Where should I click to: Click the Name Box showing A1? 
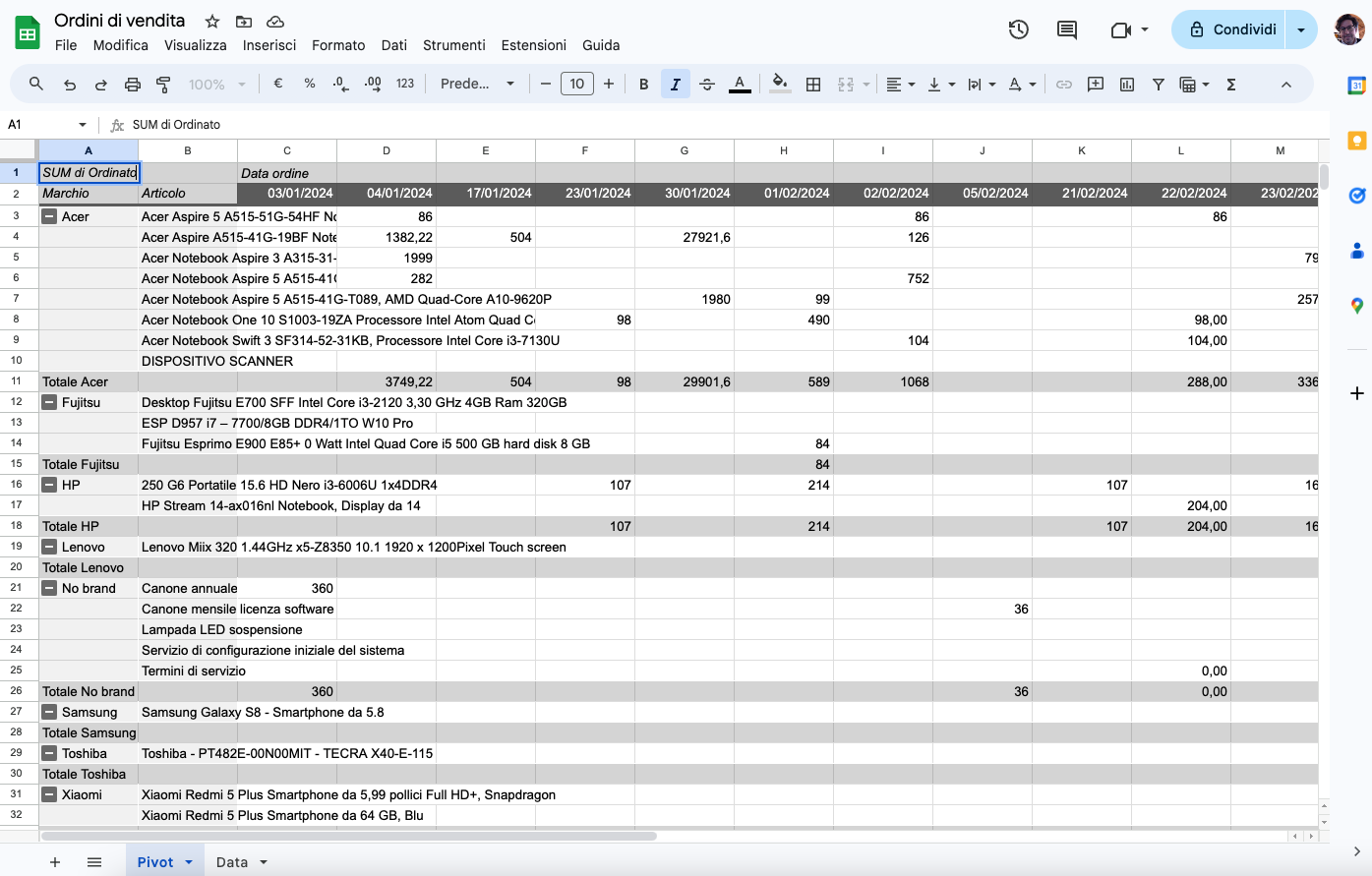(47, 125)
